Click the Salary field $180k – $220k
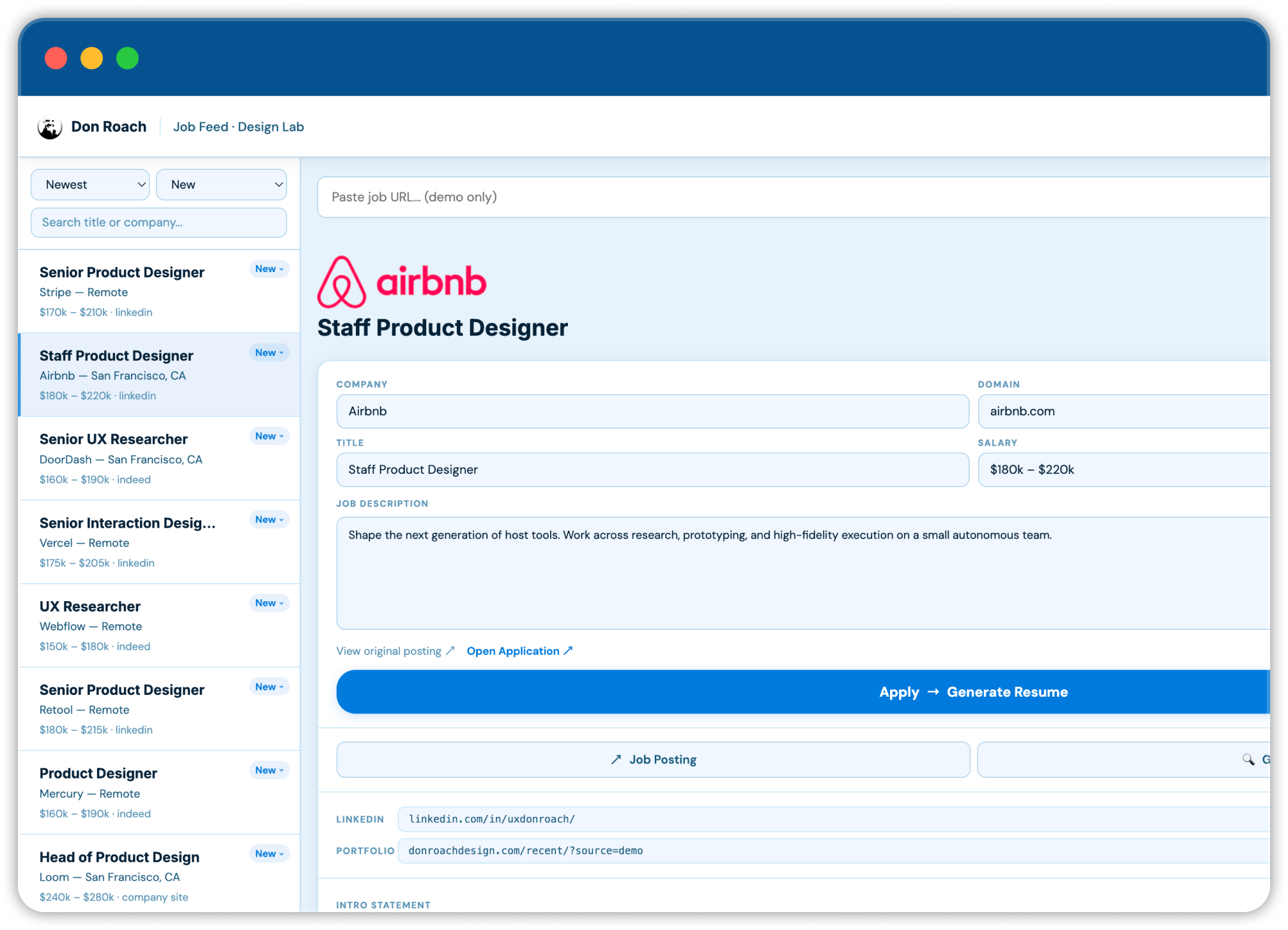1288x930 pixels. [1124, 469]
